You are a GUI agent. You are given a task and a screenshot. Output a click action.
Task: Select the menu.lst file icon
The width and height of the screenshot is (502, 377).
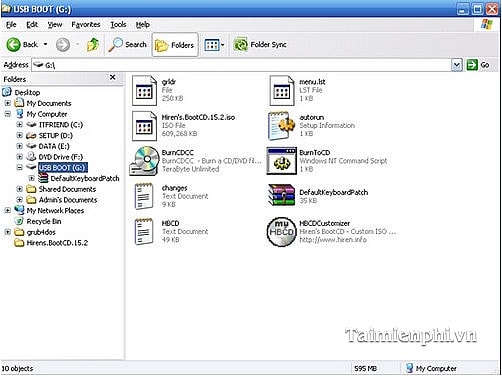tap(282, 91)
